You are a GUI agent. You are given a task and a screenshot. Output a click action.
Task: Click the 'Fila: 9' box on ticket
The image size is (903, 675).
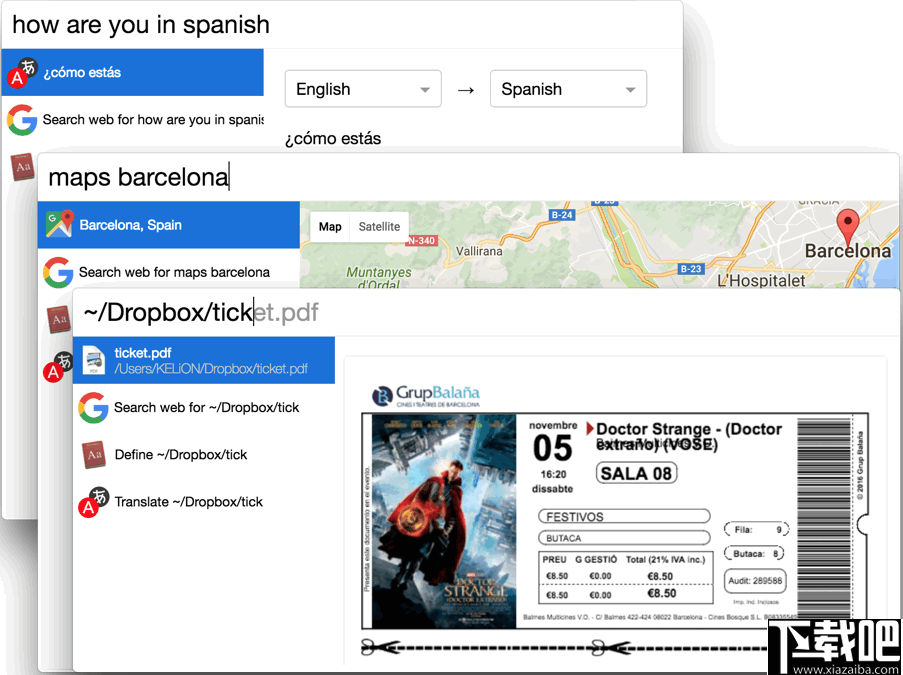coord(756,529)
